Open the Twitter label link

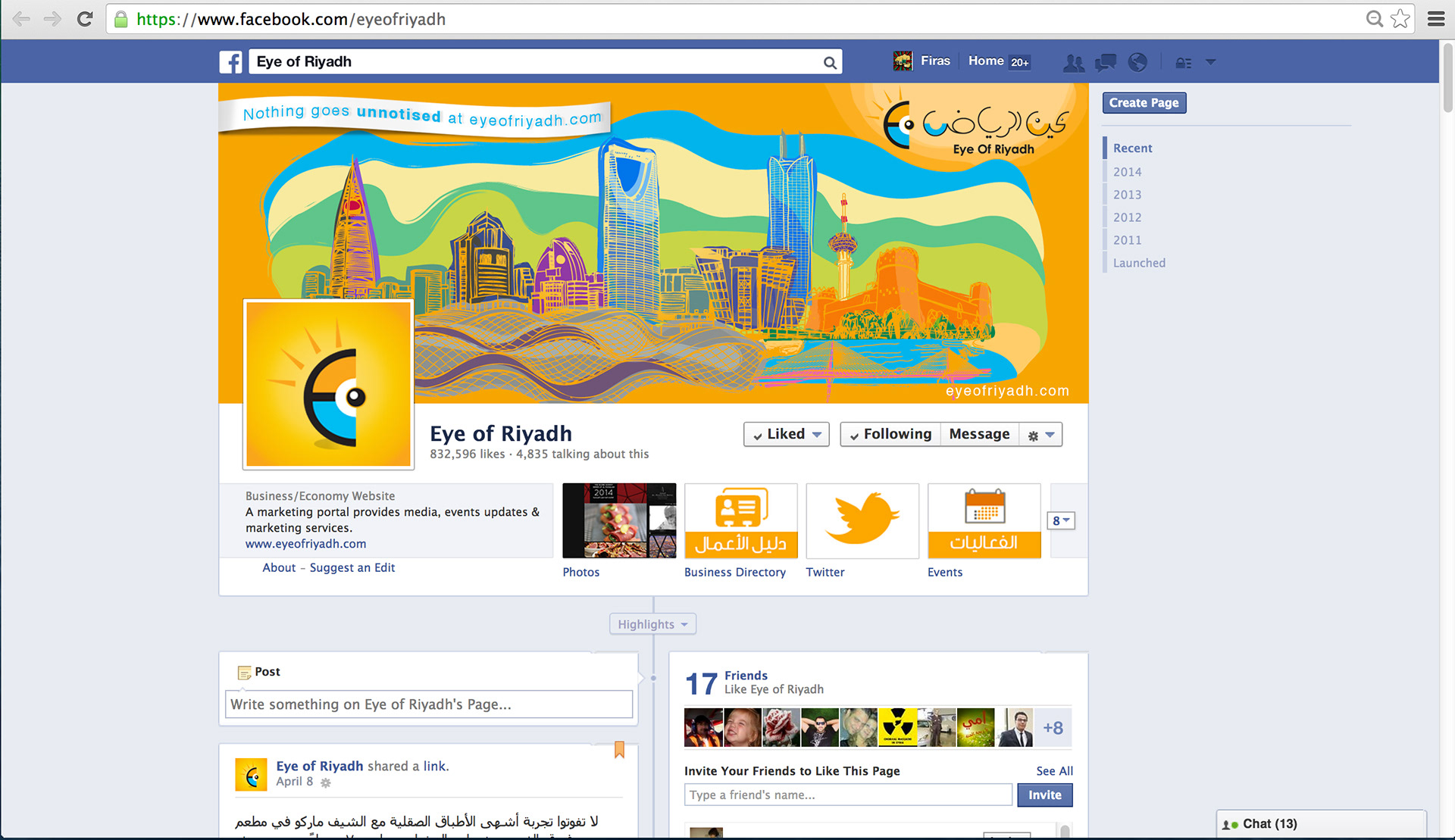tap(824, 573)
